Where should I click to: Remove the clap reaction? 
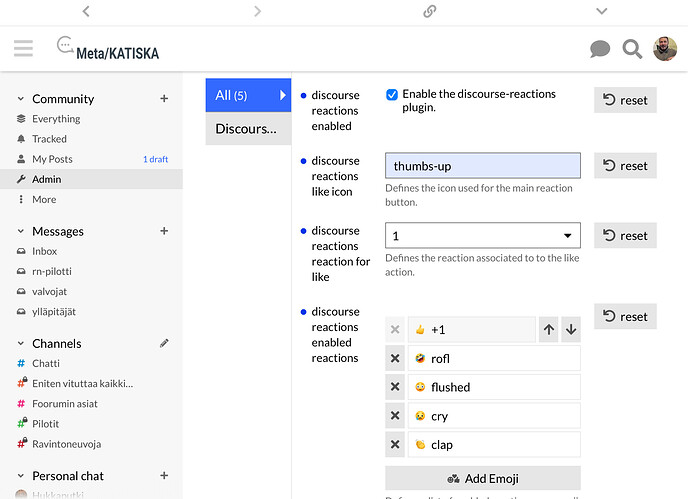395,445
